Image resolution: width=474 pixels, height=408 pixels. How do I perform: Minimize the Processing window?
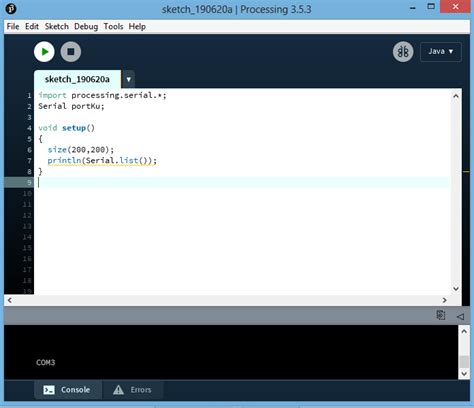pyautogui.click(x=413, y=8)
